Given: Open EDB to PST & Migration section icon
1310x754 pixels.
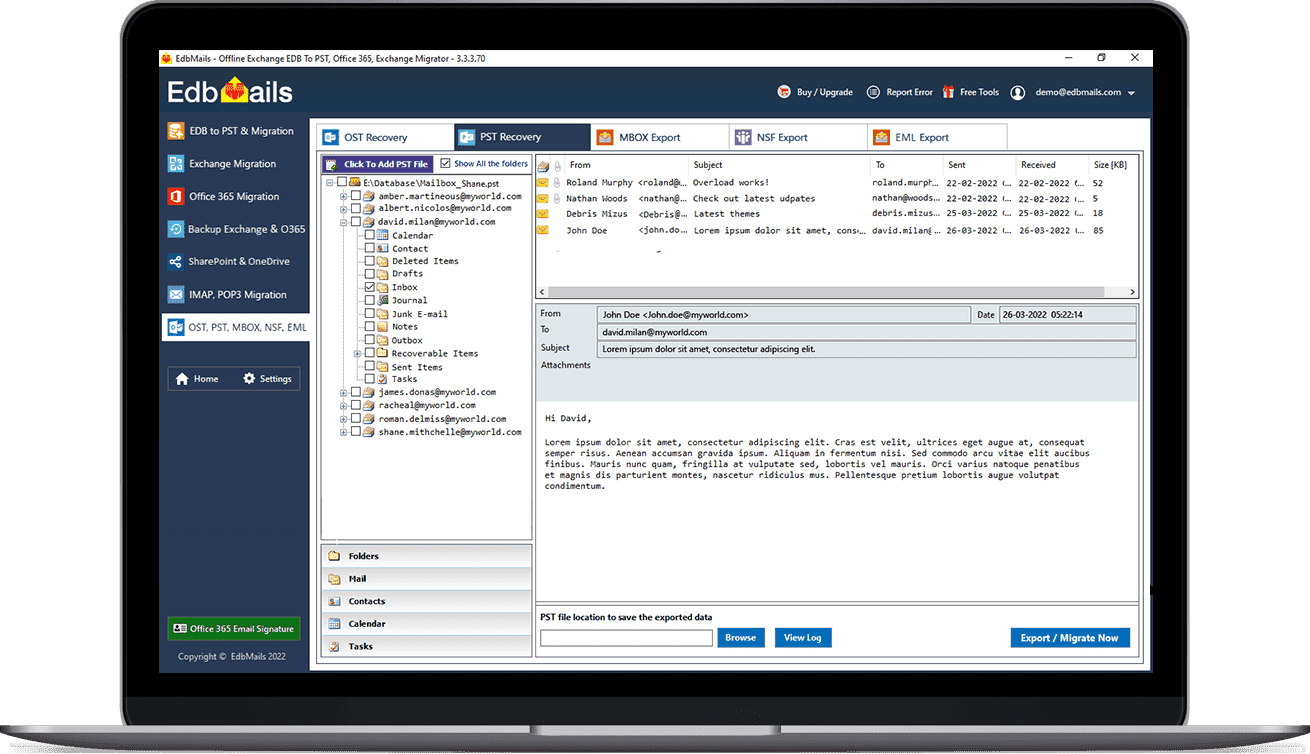Looking at the screenshot, I should click(x=175, y=131).
